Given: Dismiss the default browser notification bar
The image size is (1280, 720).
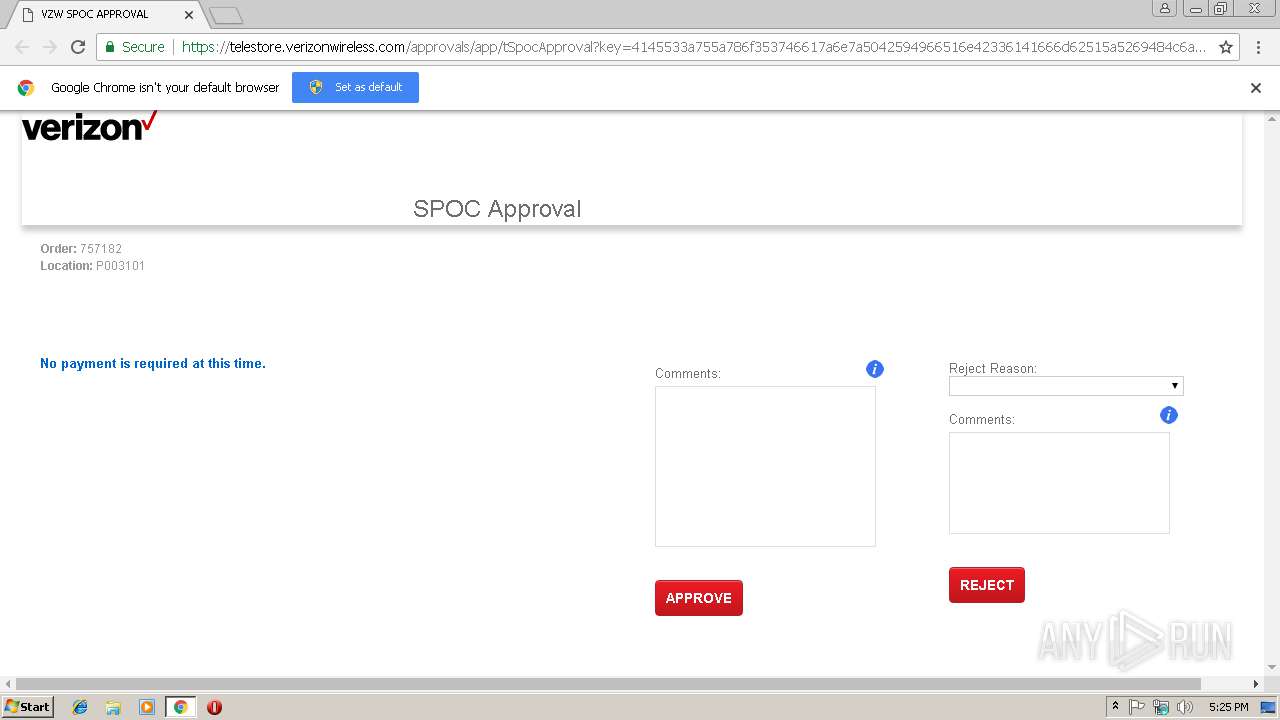Looking at the screenshot, I should tap(1256, 88).
